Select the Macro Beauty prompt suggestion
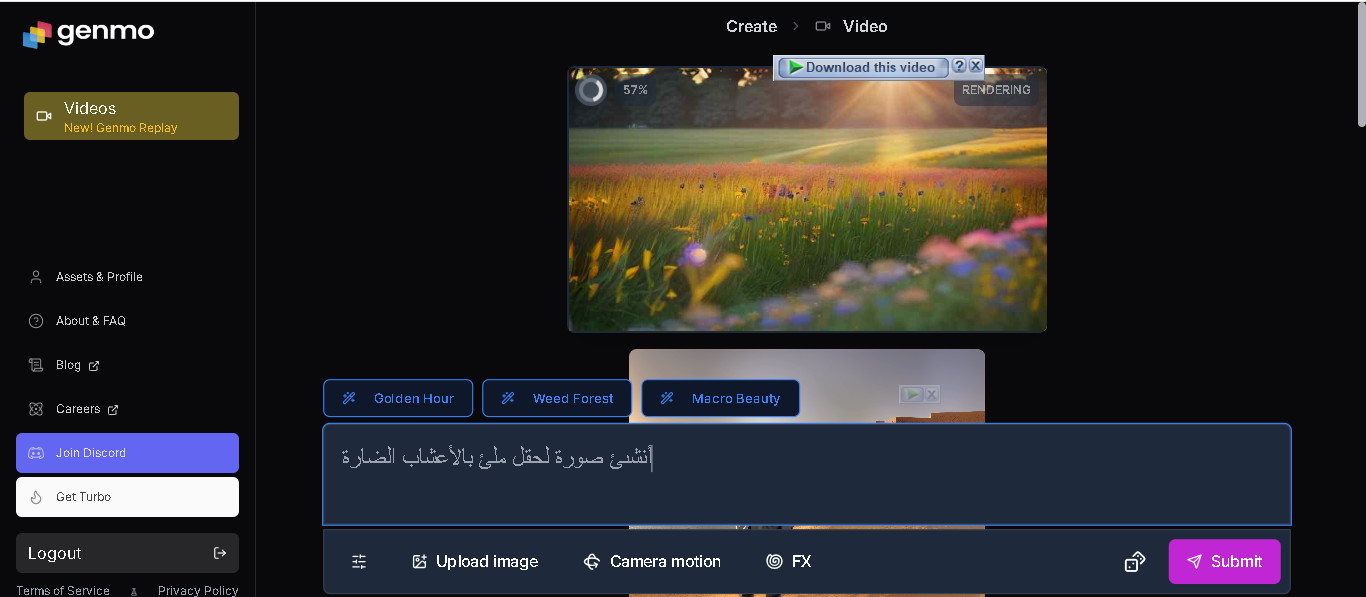The width and height of the screenshot is (1366, 597). tap(720, 398)
